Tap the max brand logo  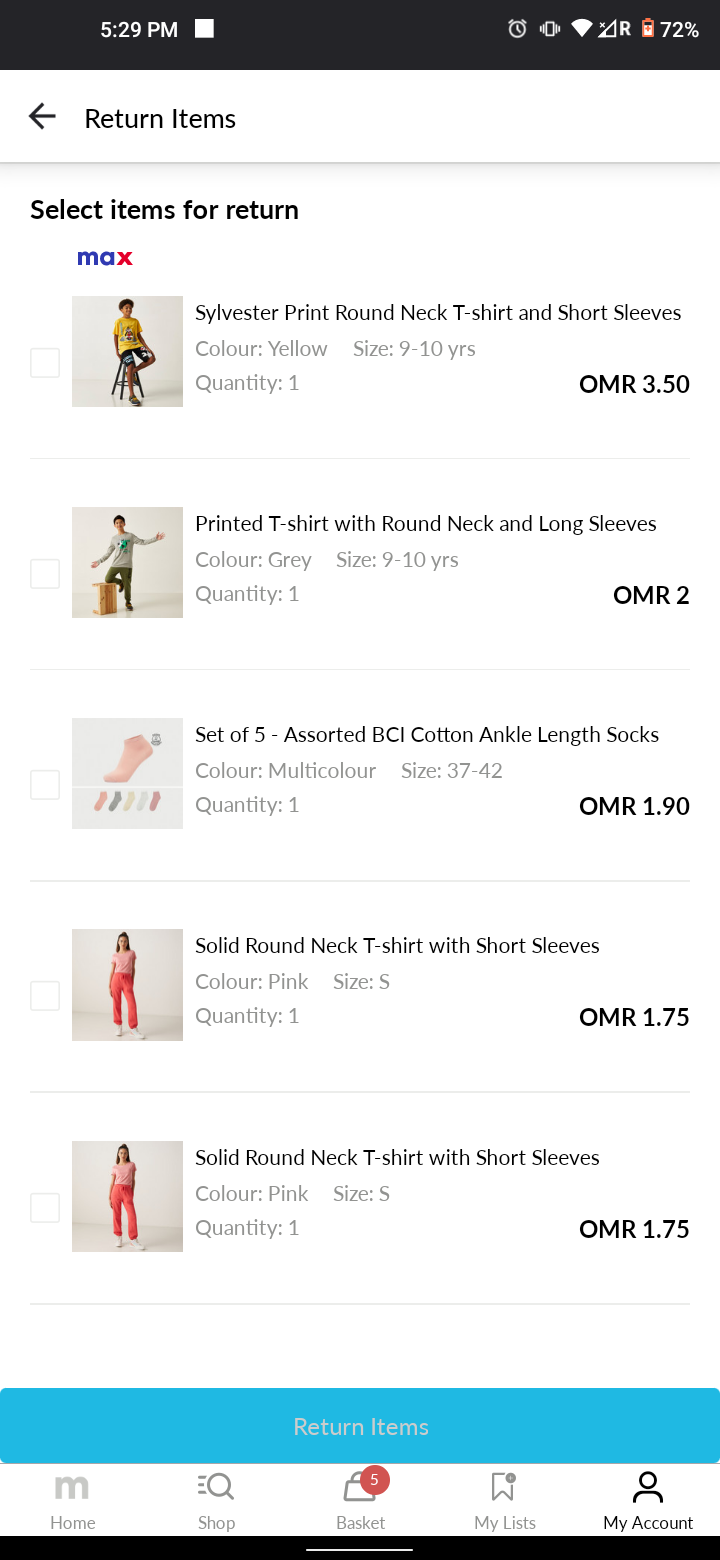[x=105, y=258]
